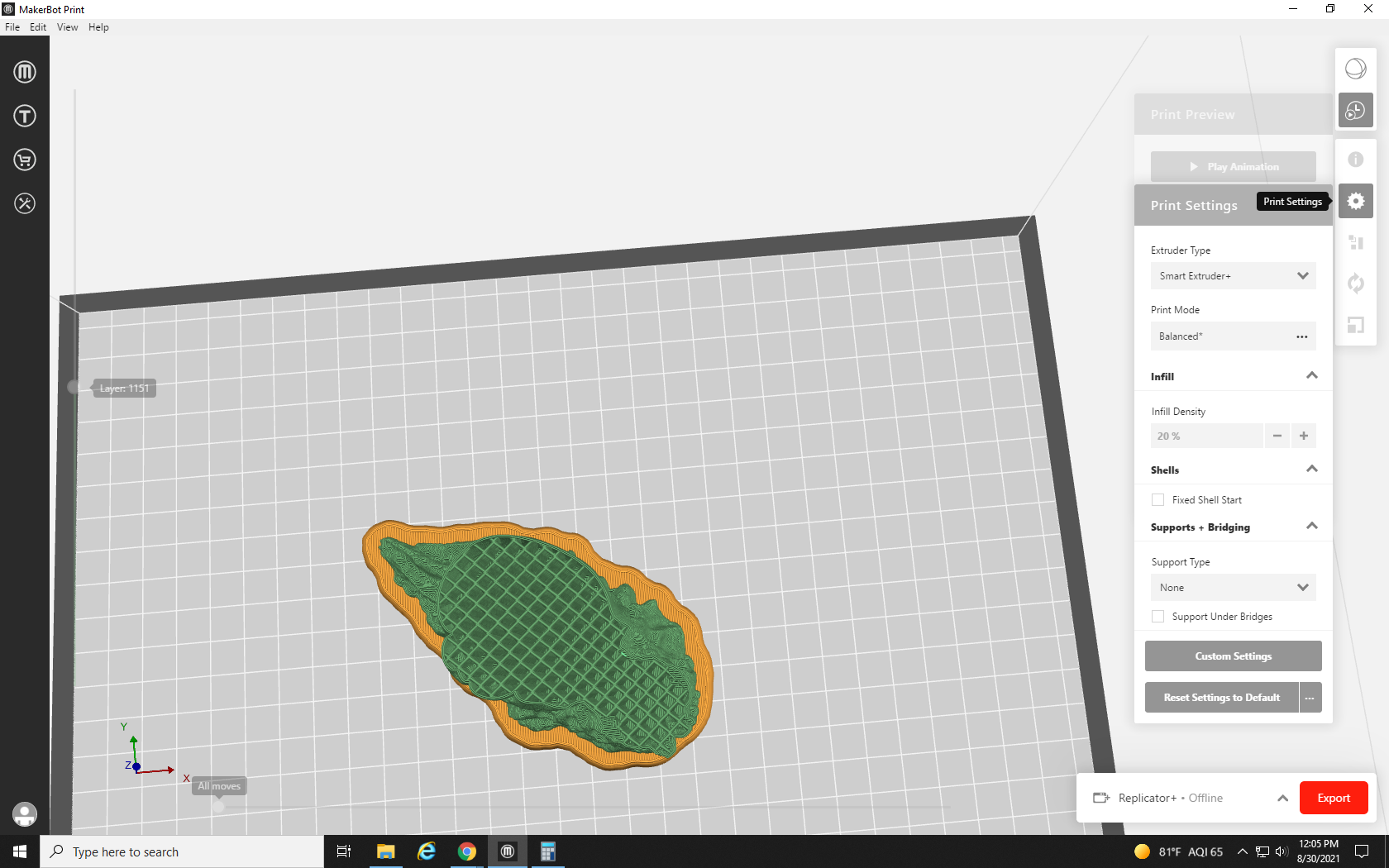Launch Internet Explorer from taskbar
The image size is (1389, 868).
[427, 851]
